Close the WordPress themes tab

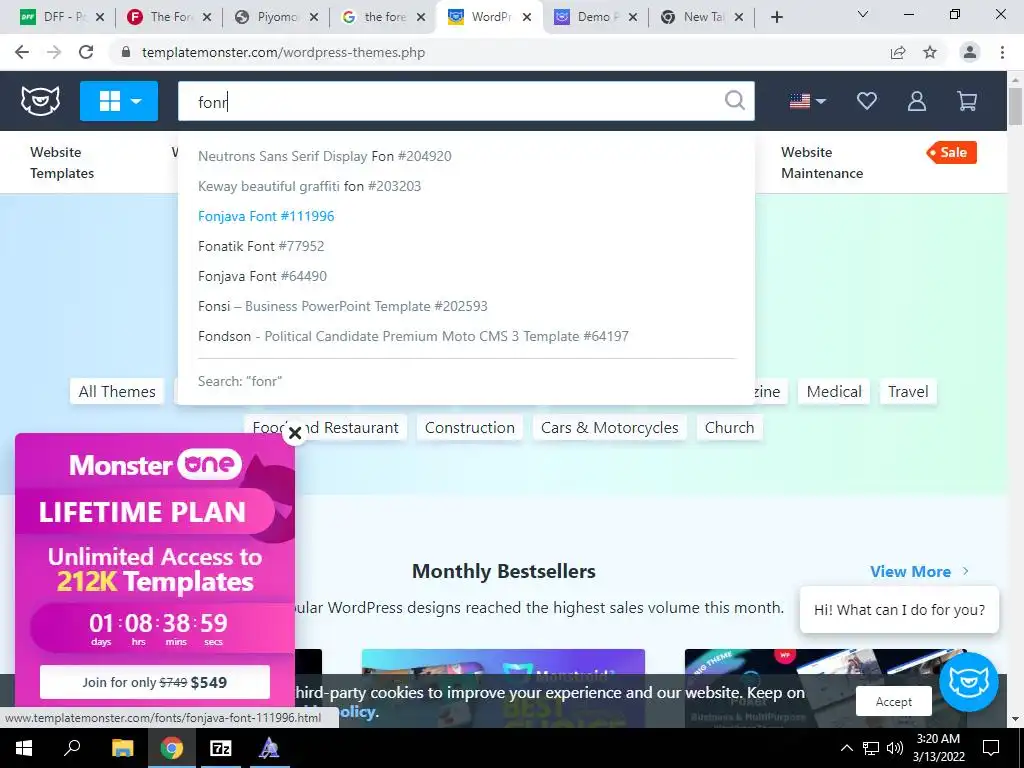526,18
